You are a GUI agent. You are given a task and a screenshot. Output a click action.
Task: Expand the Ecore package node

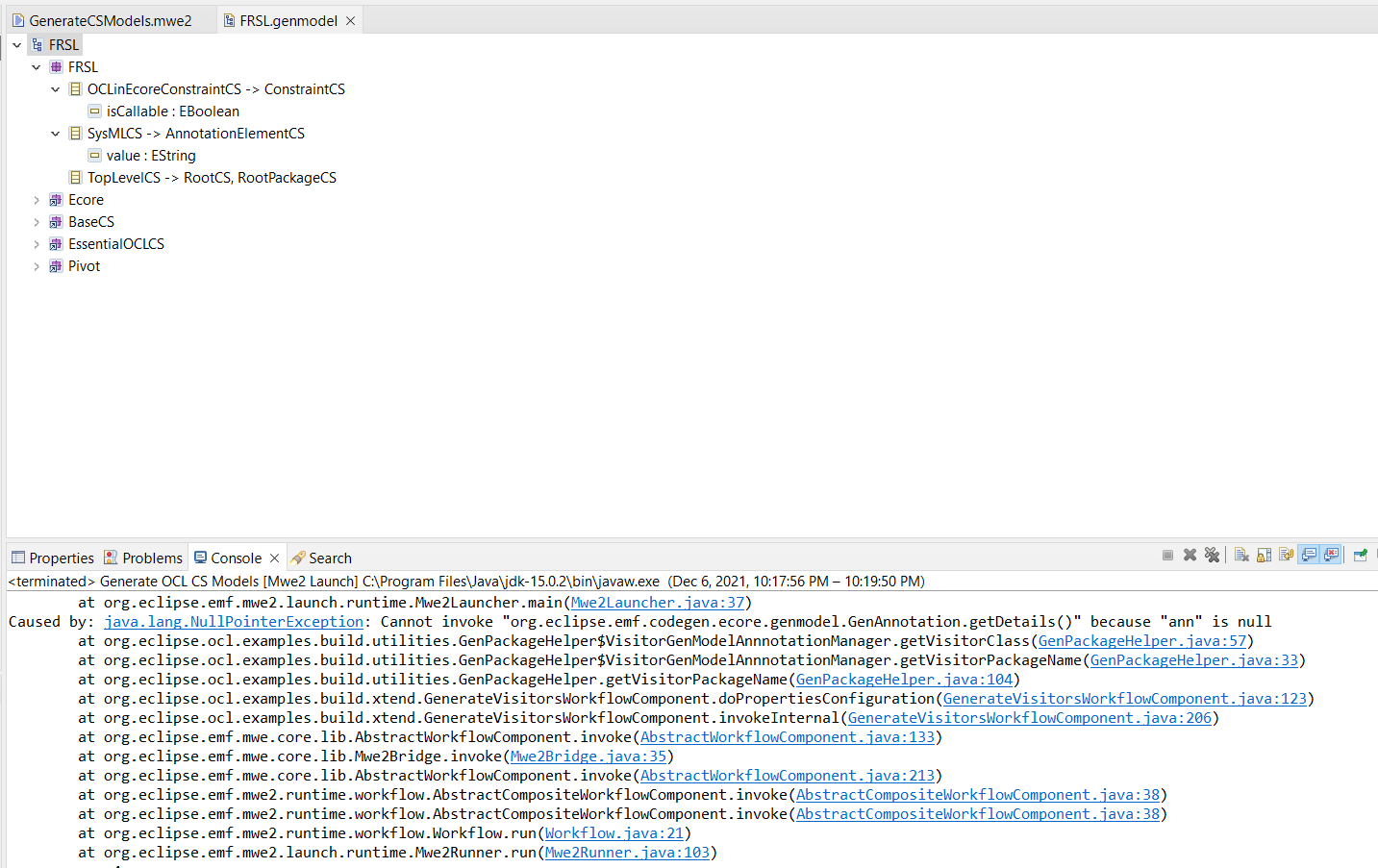pos(37,200)
